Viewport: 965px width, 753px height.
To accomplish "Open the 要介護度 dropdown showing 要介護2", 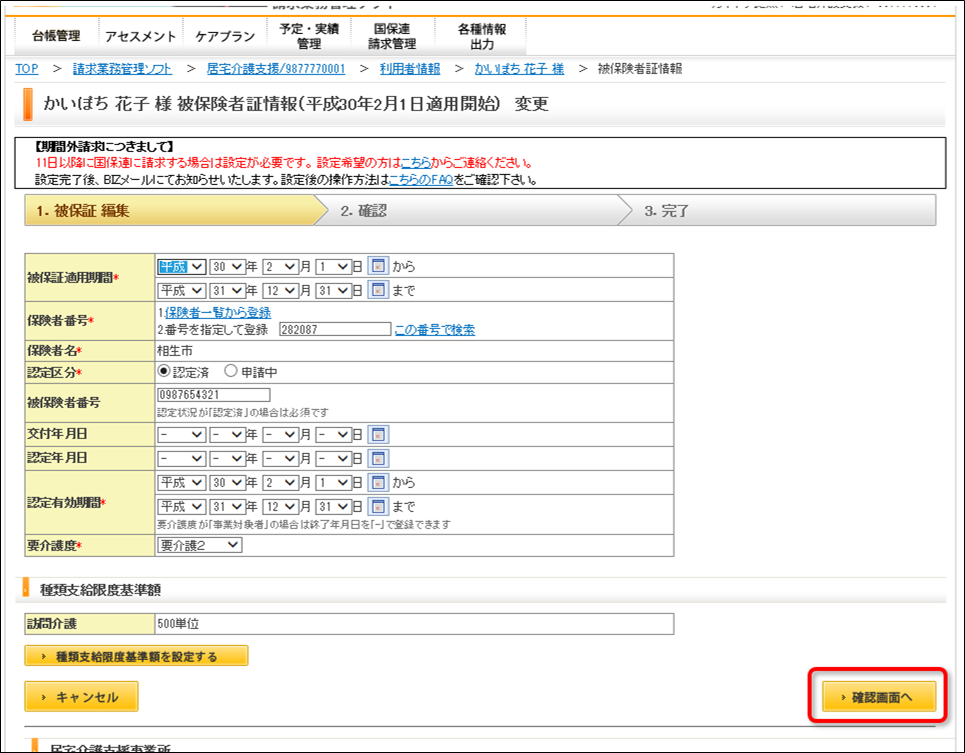I will pyautogui.click(x=199, y=545).
